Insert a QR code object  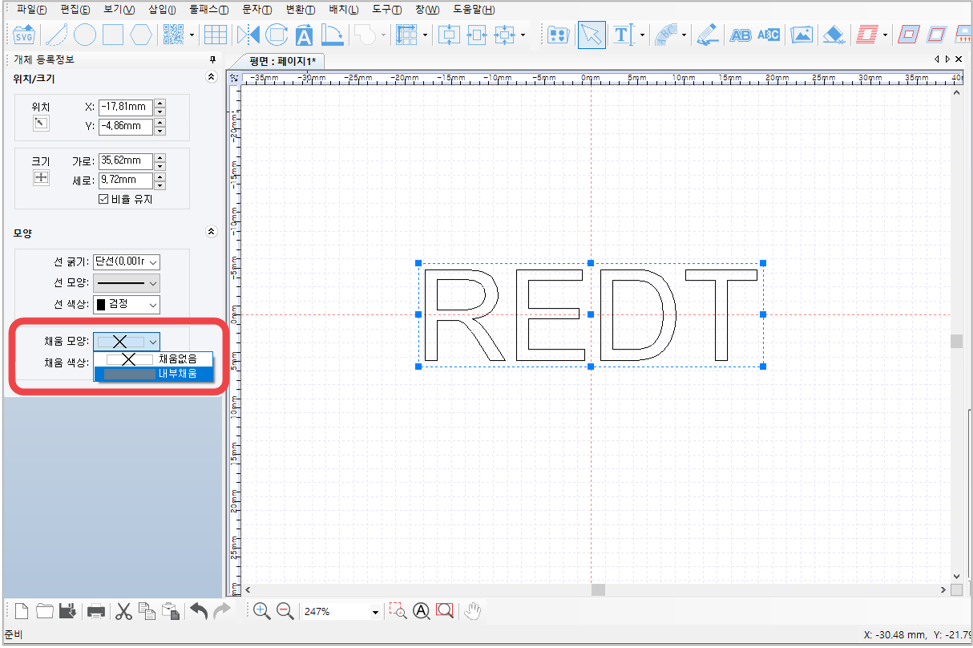174,35
